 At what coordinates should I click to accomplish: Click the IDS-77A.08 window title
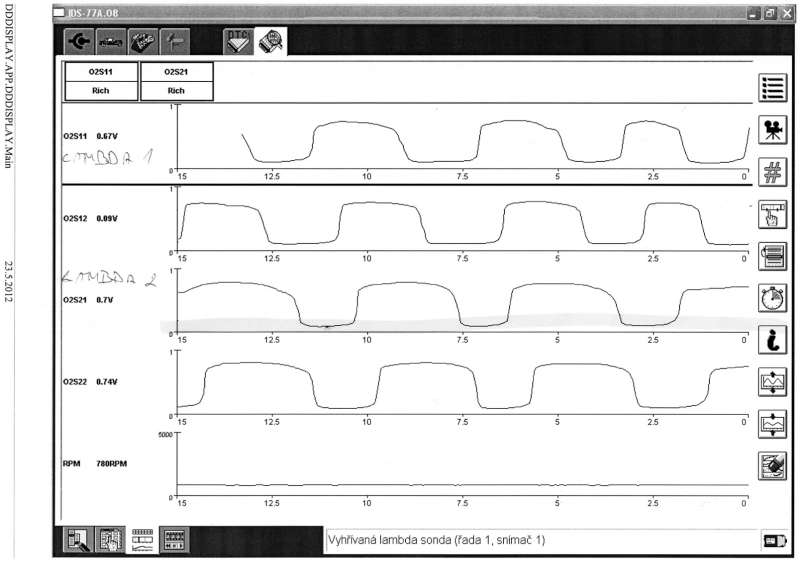click(x=93, y=12)
